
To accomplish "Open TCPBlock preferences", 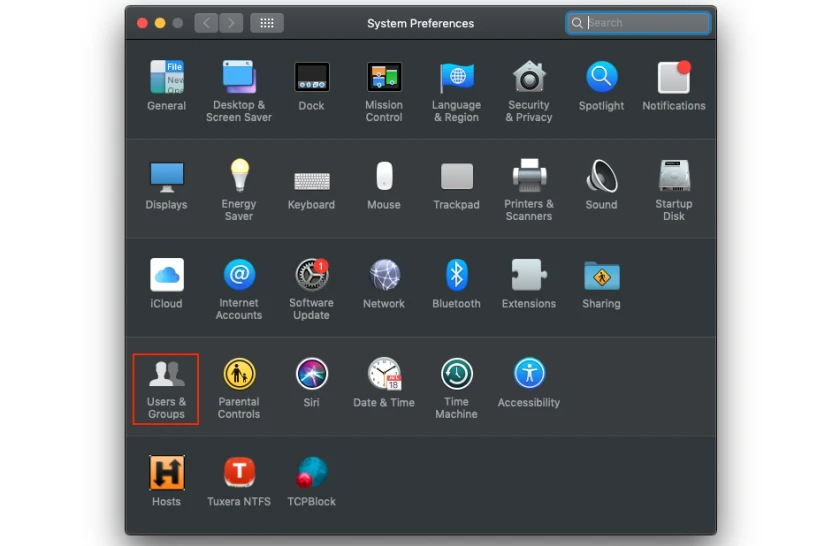I will pos(311,481).
